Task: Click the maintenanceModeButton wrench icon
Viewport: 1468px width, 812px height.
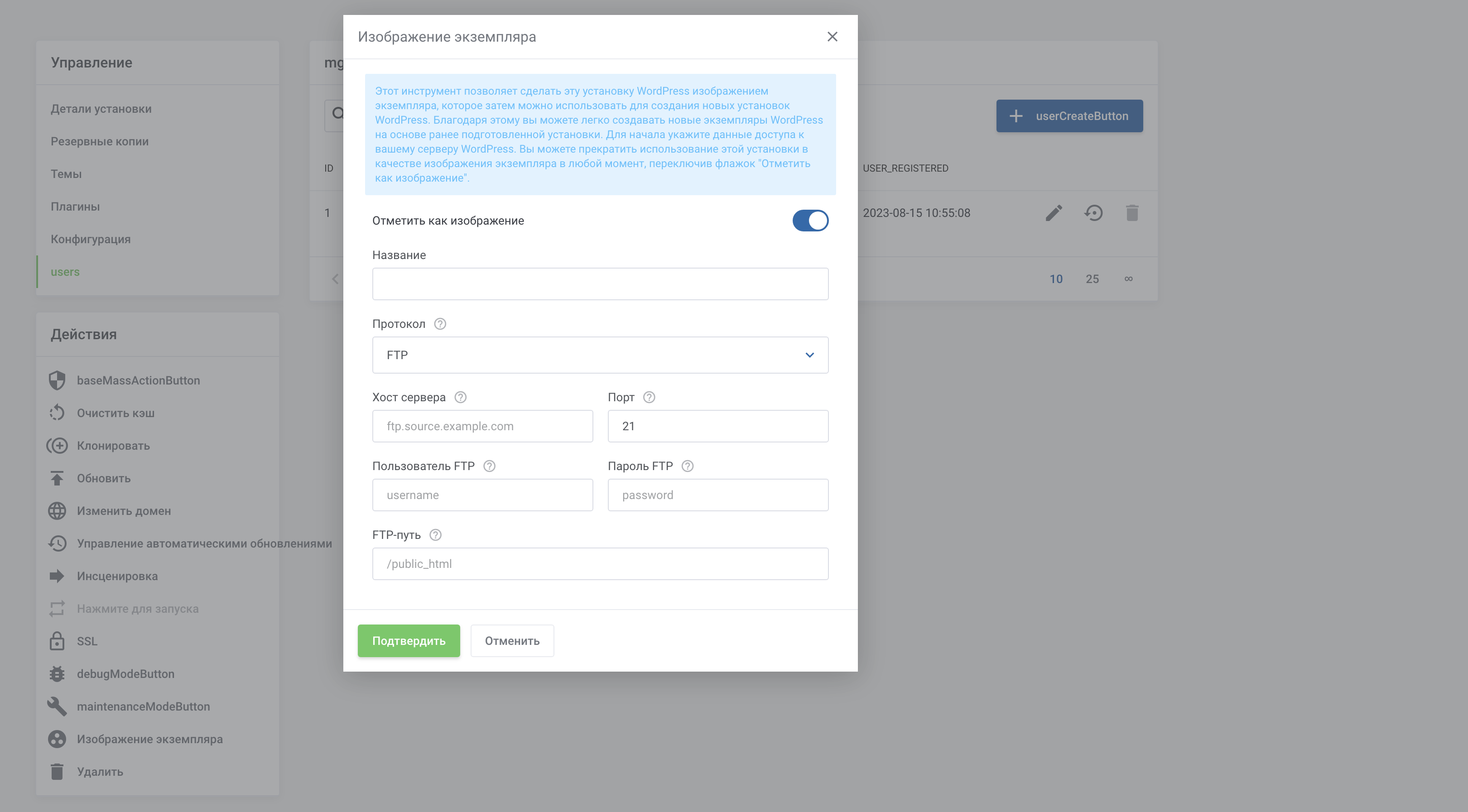Action: [x=57, y=706]
